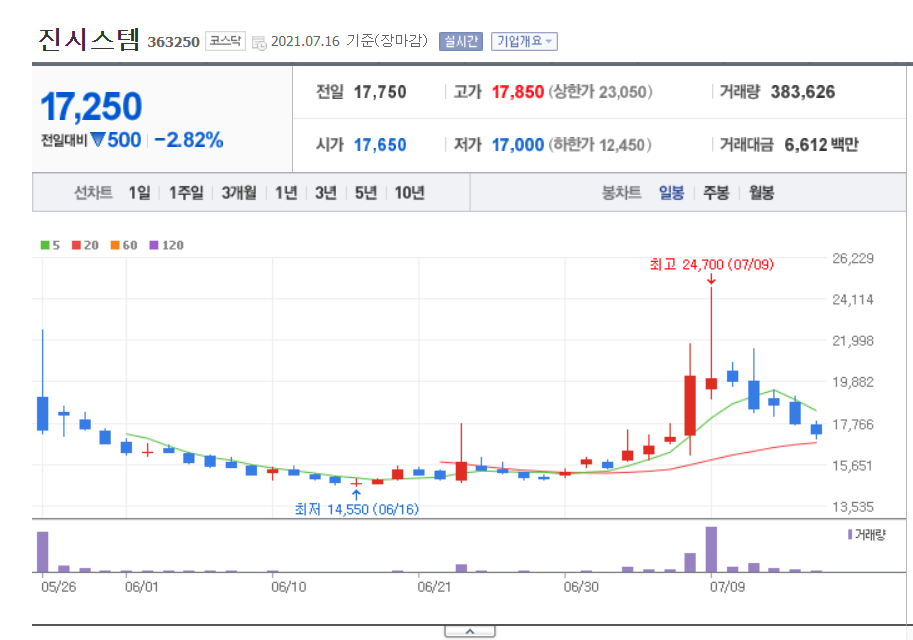Select the 3개월 line chart tab
The image size is (913, 640).
coord(239,193)
